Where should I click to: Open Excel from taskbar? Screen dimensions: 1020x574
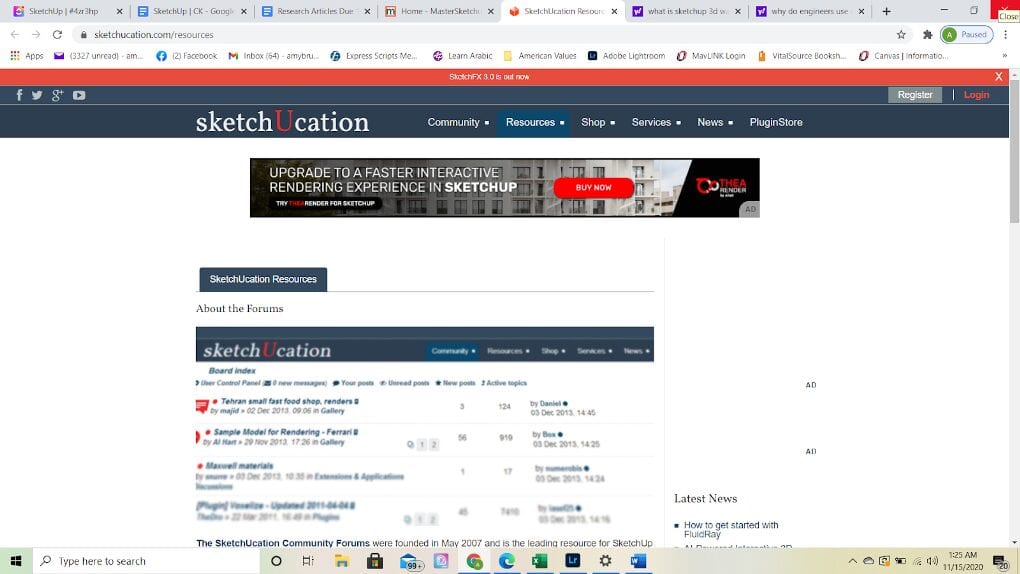pos(539,561)
